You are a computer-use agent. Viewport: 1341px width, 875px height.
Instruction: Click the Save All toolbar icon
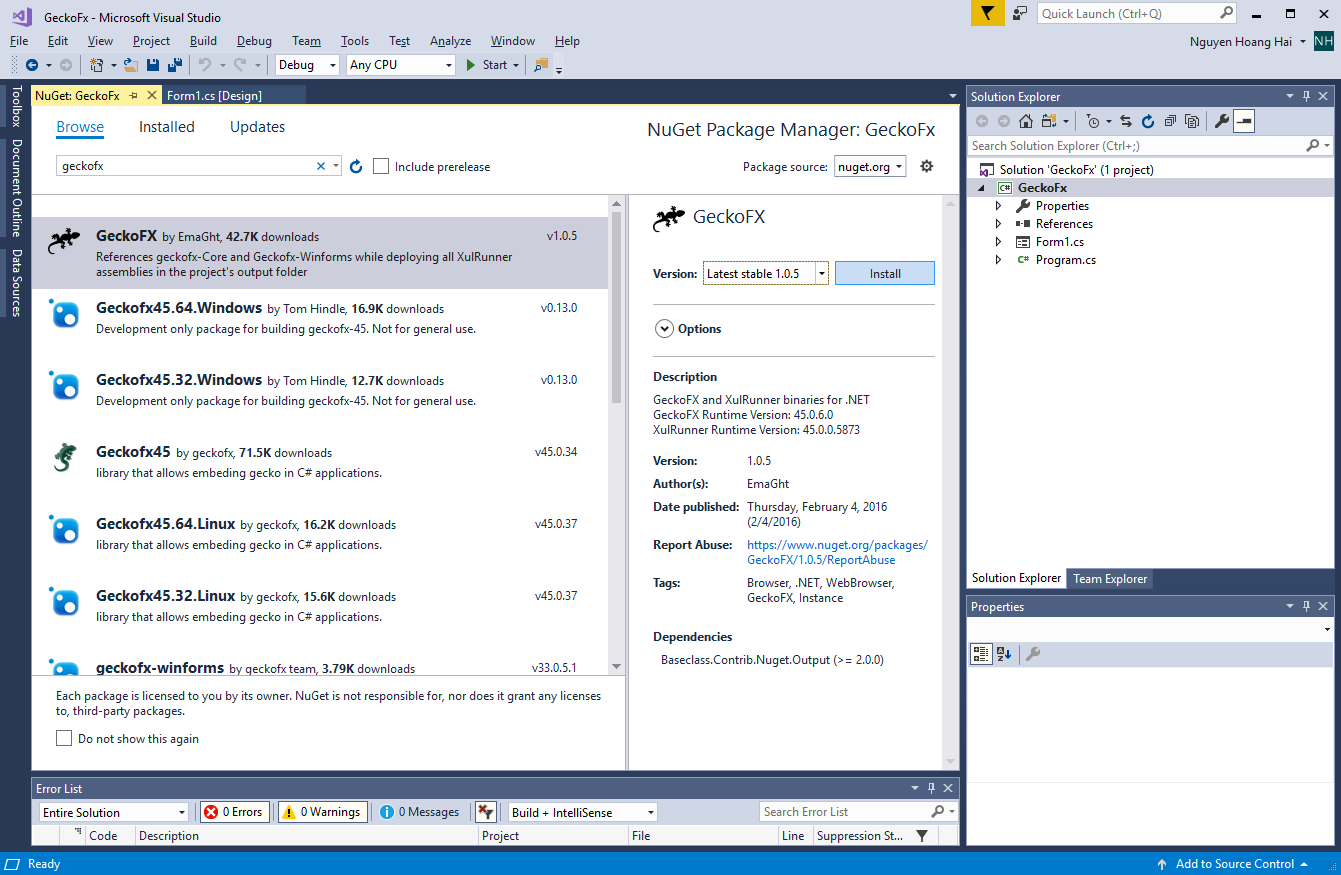point(175,65)
